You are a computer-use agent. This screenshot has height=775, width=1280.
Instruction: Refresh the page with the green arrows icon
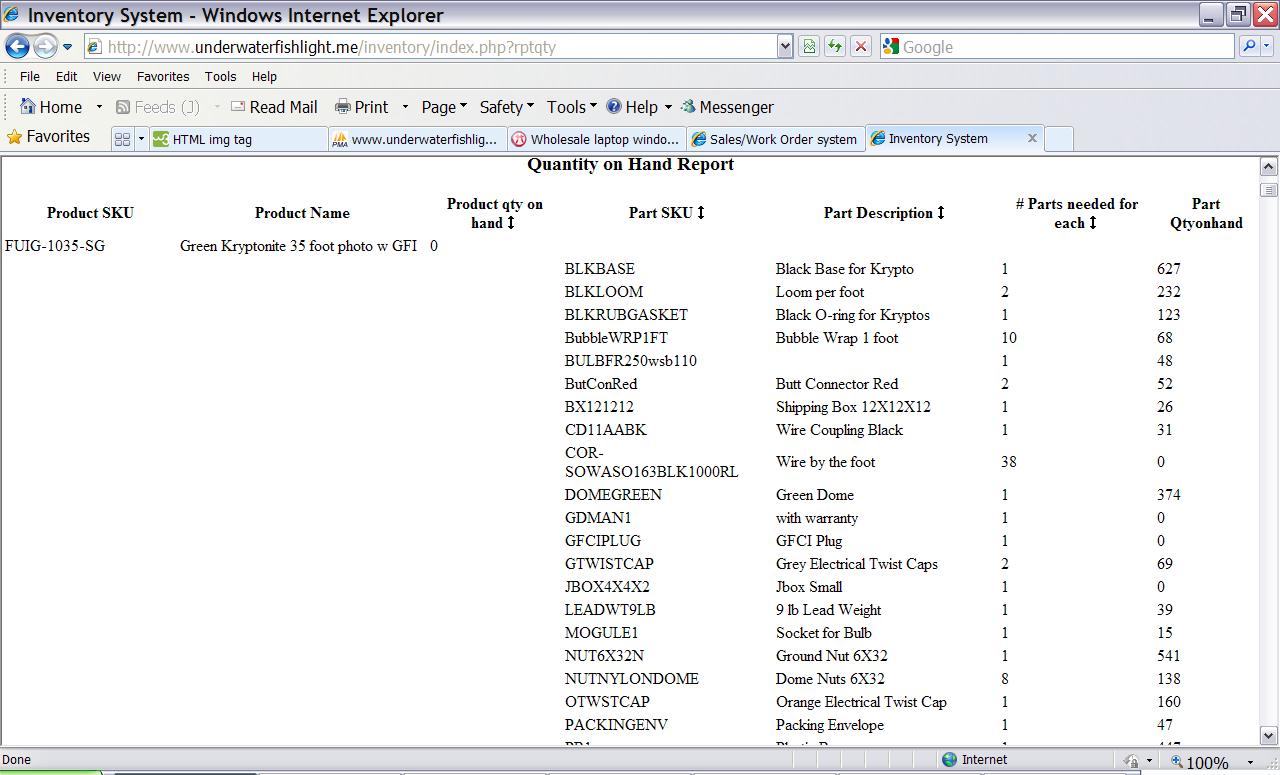pos(834,47)
